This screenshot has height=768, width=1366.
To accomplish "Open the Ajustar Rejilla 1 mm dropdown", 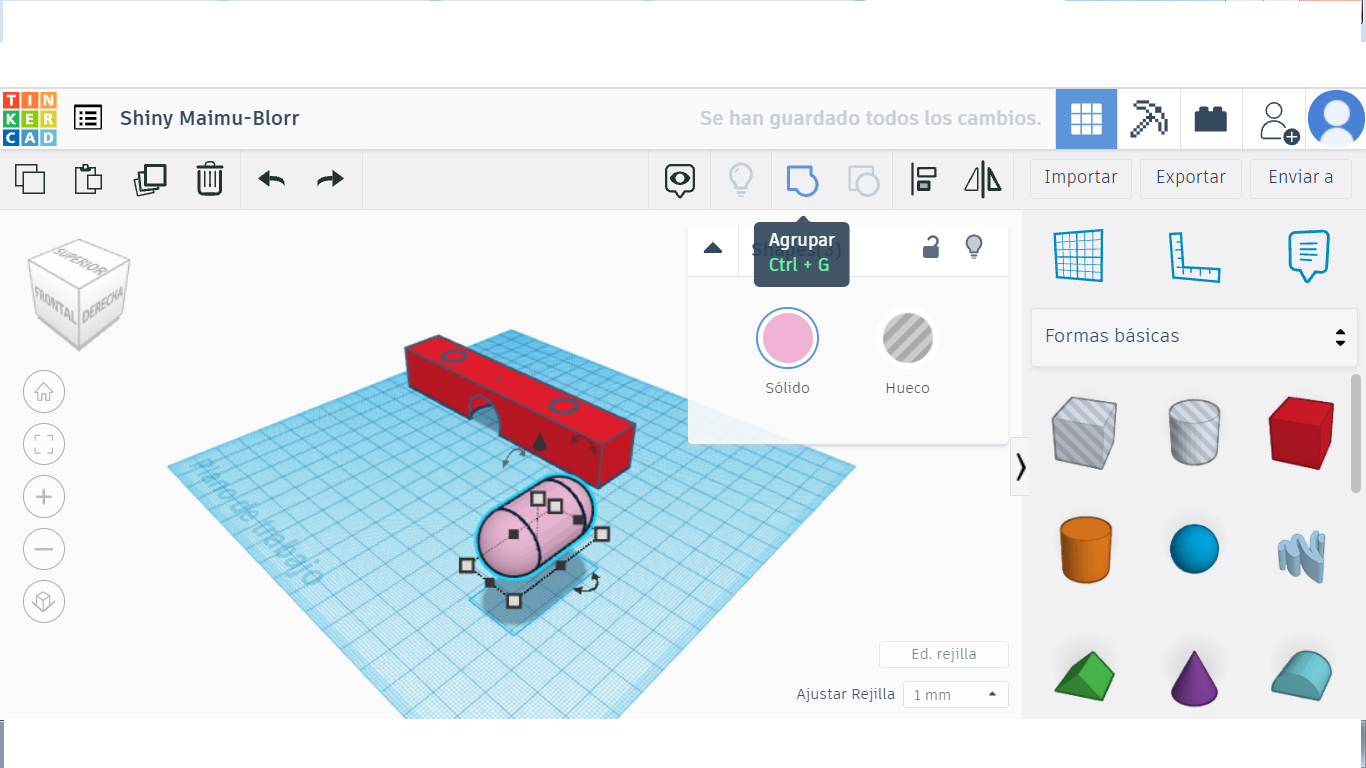I will coord(955,694).
